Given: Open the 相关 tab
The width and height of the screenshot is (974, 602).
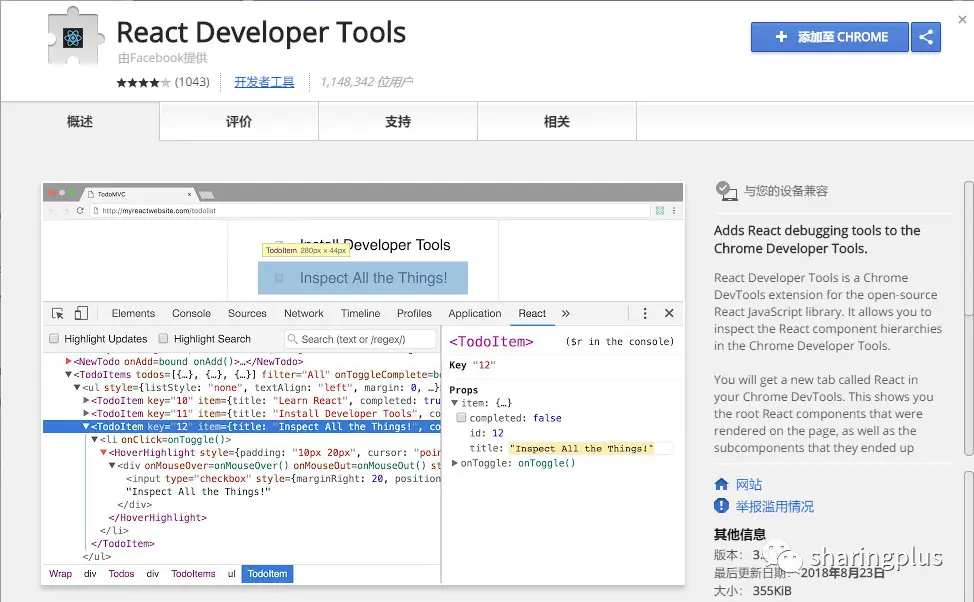Looking at the screenshot, I should tap(557, 122).
